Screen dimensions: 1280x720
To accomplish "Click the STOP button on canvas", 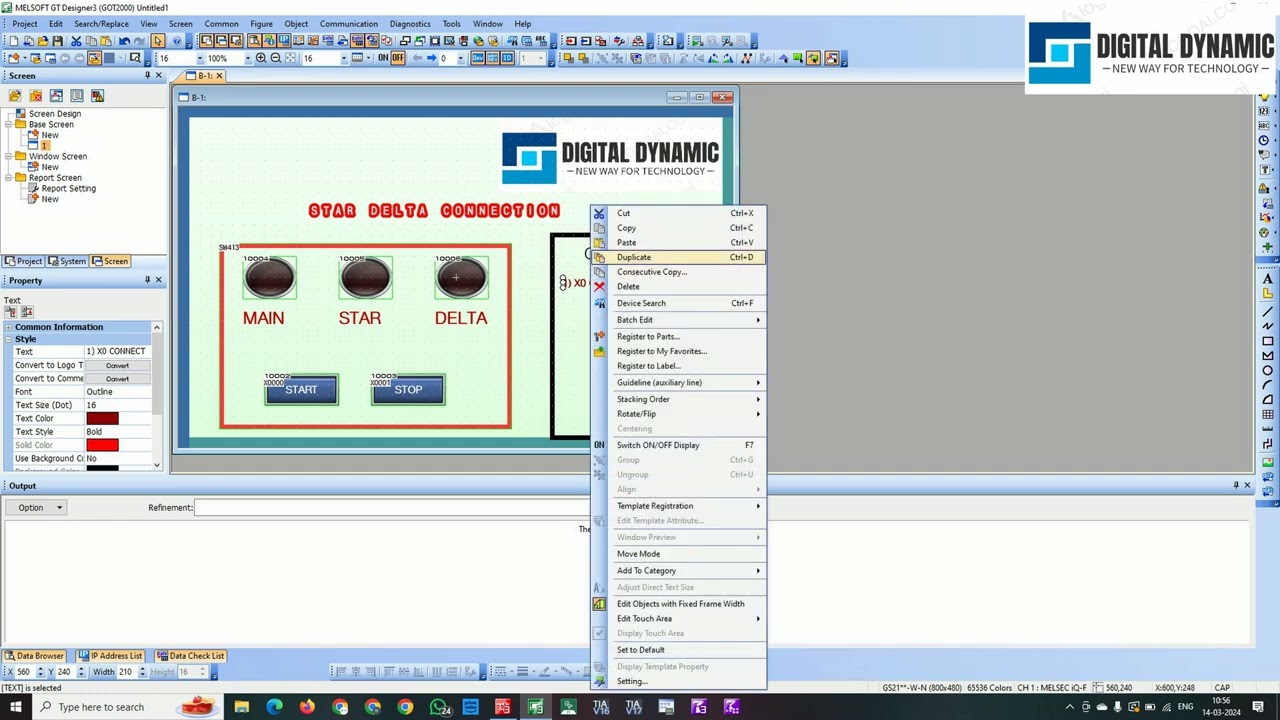I will [x=408, y=390].
